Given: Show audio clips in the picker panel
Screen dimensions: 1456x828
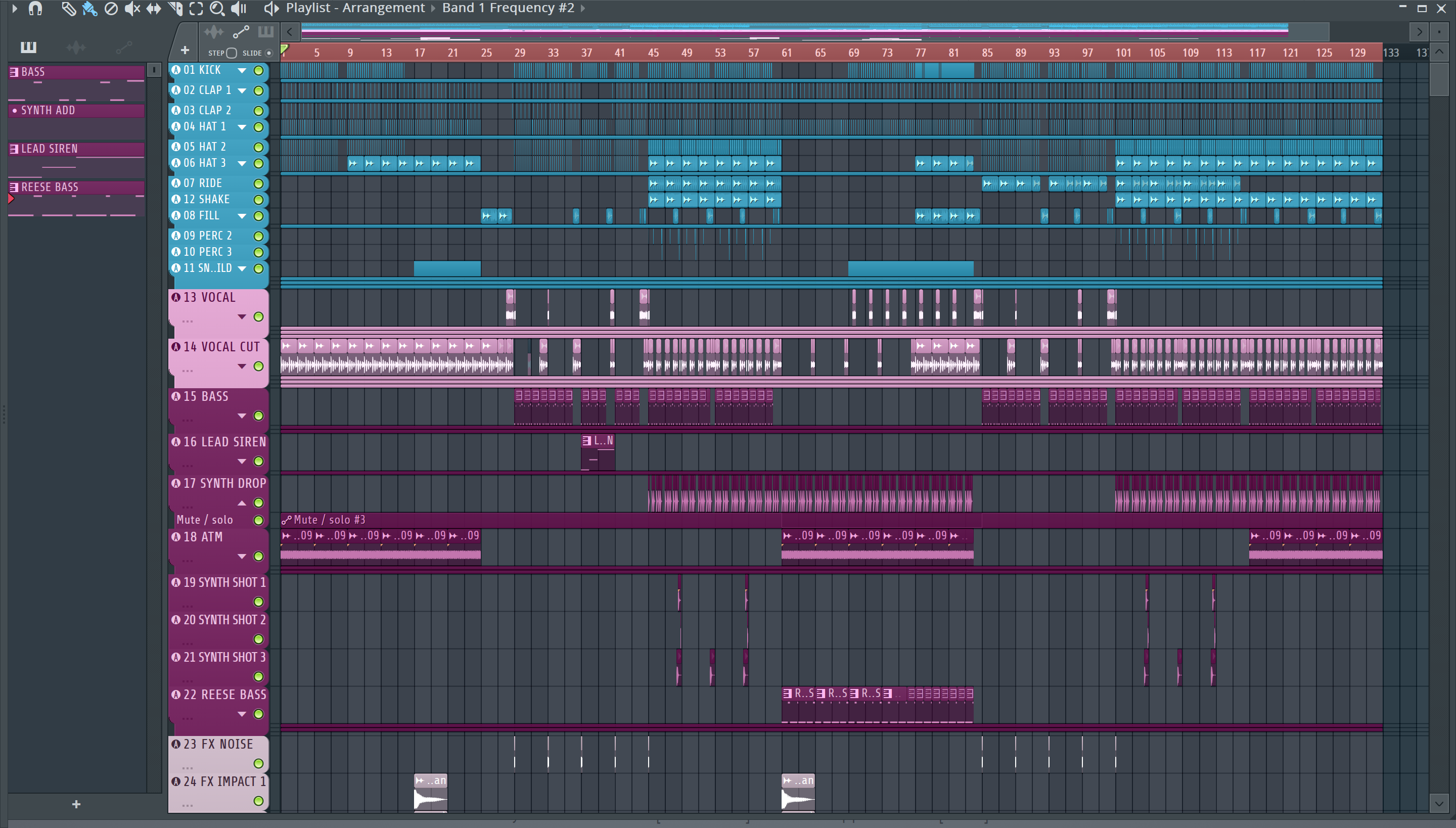Looking at the screenshot, I should click(76, 47).
